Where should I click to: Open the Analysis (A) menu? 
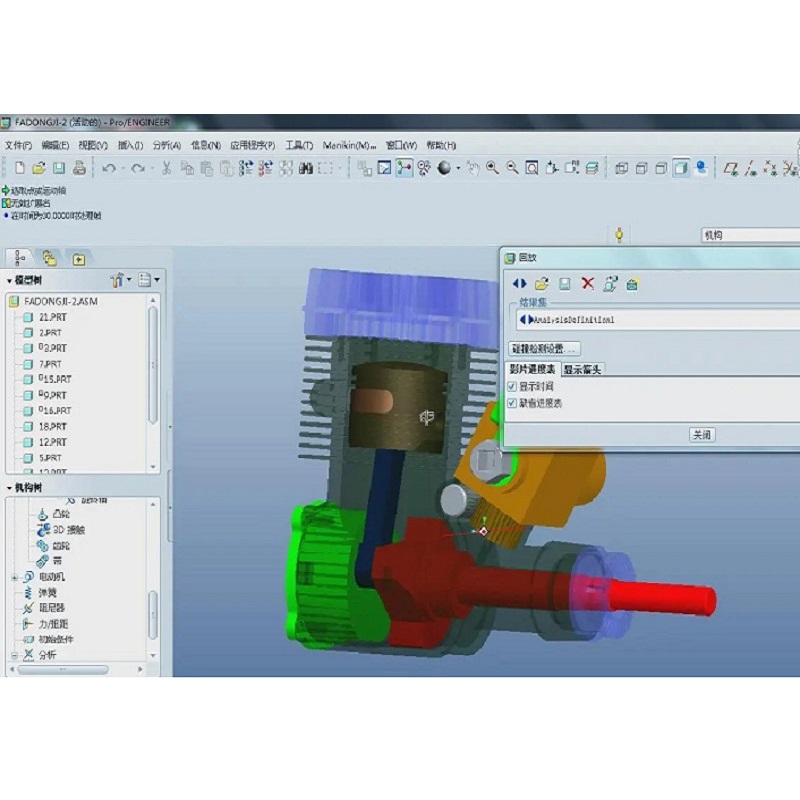167,145
